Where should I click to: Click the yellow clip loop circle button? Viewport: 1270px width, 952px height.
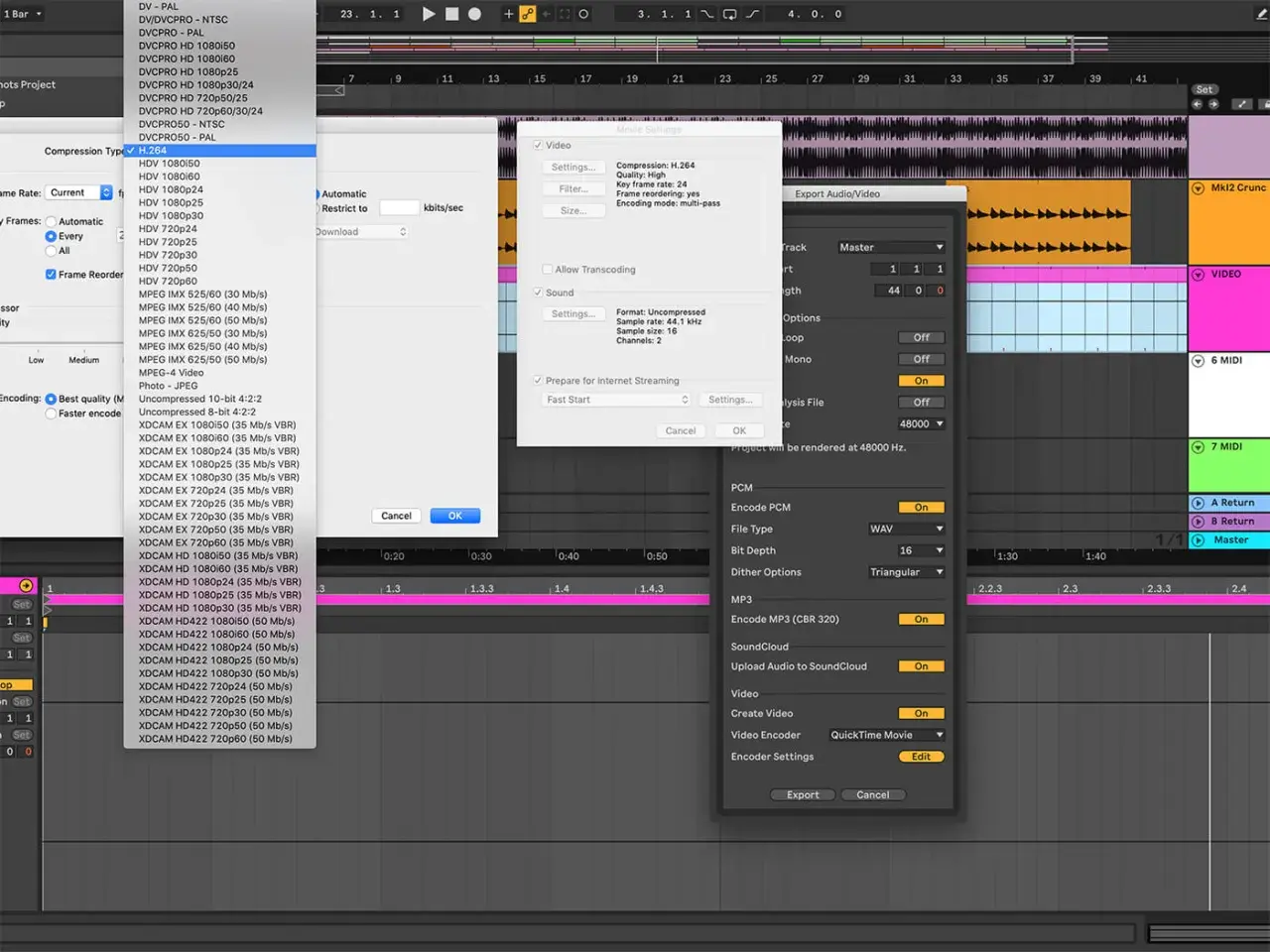click(x=26, y=586)
